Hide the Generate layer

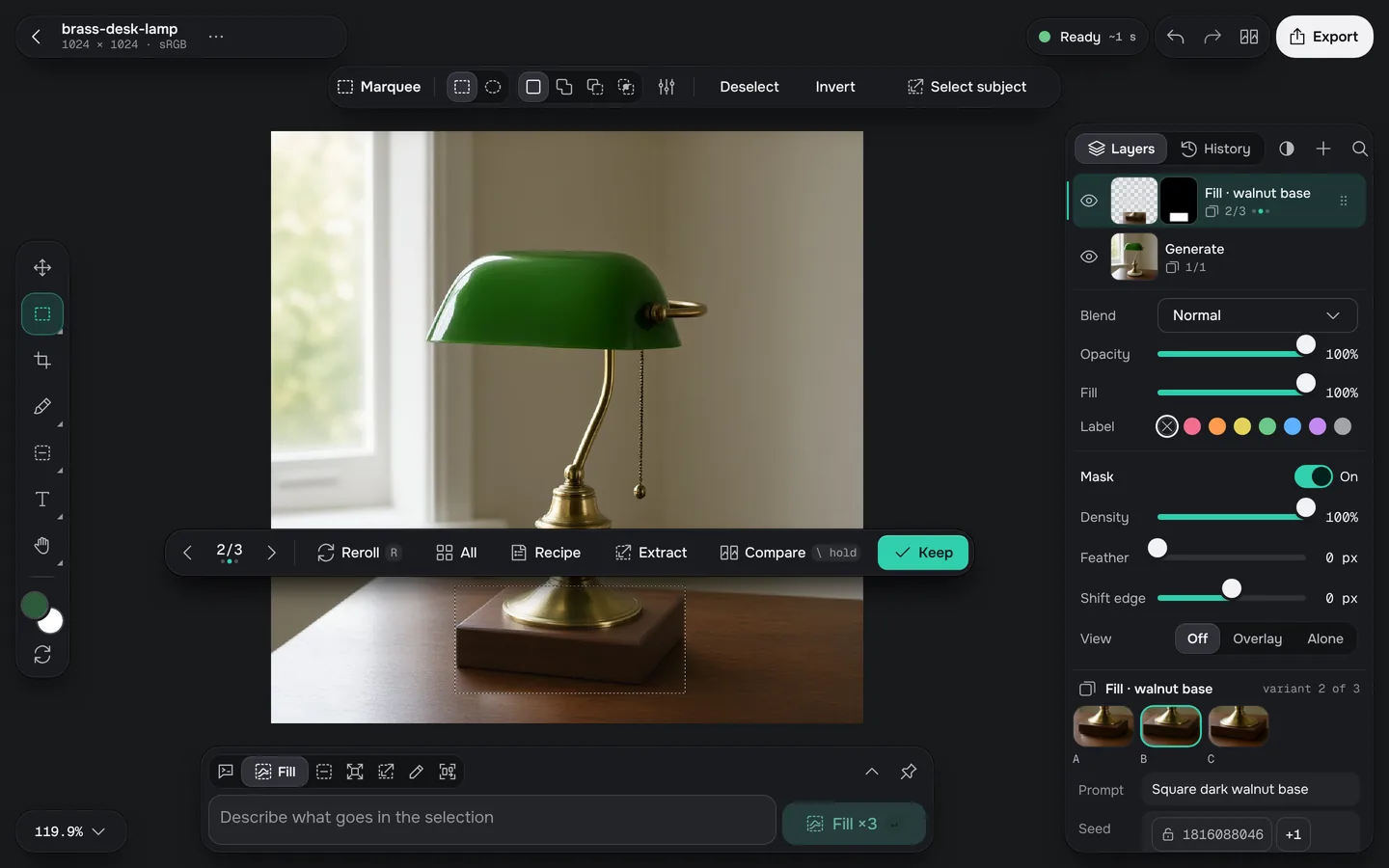pyautogui.click(x=1089, y=257)
